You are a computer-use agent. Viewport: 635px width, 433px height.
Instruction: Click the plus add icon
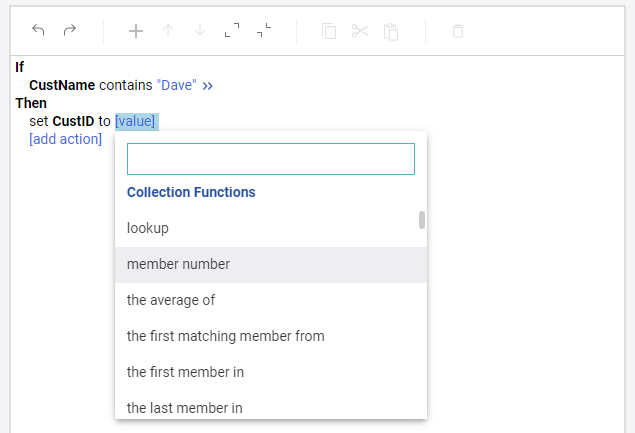click(x=136, y=31)
